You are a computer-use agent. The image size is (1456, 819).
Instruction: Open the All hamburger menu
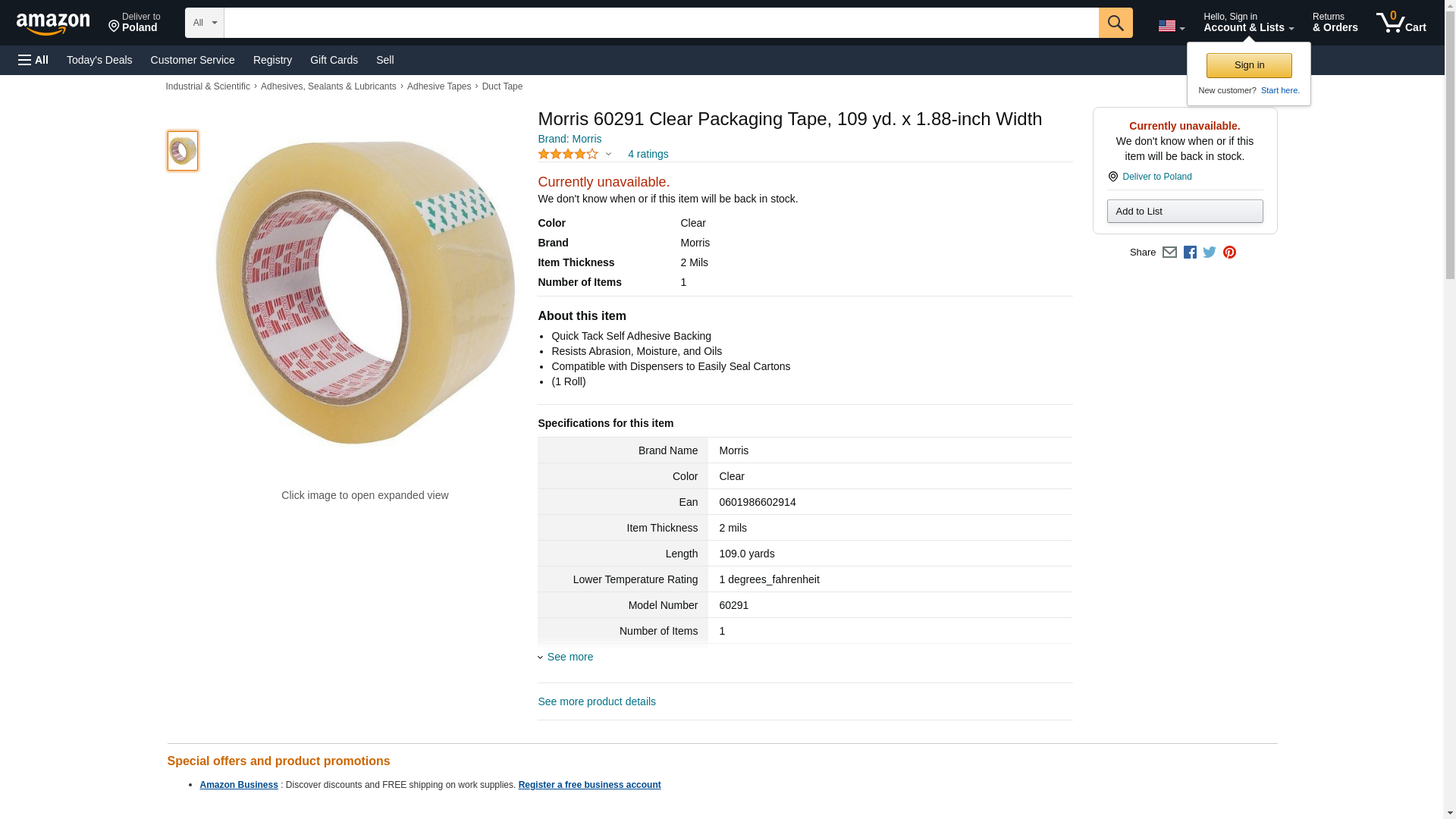click(x=33, y=60)
